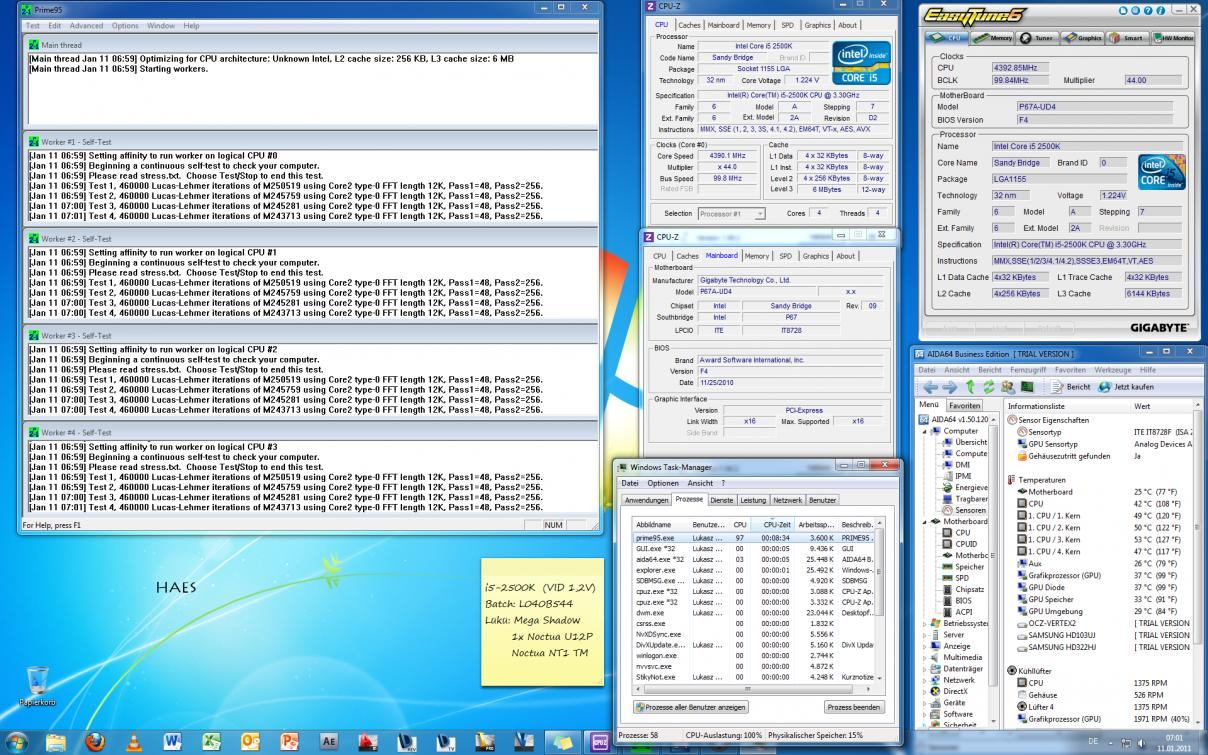The height and width of the screenshot is (755, 1208).
Task: Click volume speaker icon in system tray
Action: (1141, 742)
